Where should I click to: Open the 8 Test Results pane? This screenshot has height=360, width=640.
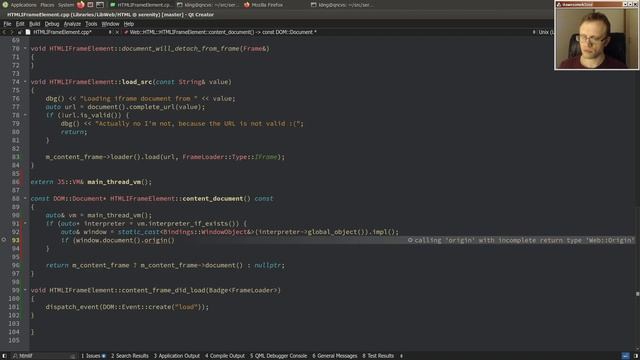click(378, 356)
